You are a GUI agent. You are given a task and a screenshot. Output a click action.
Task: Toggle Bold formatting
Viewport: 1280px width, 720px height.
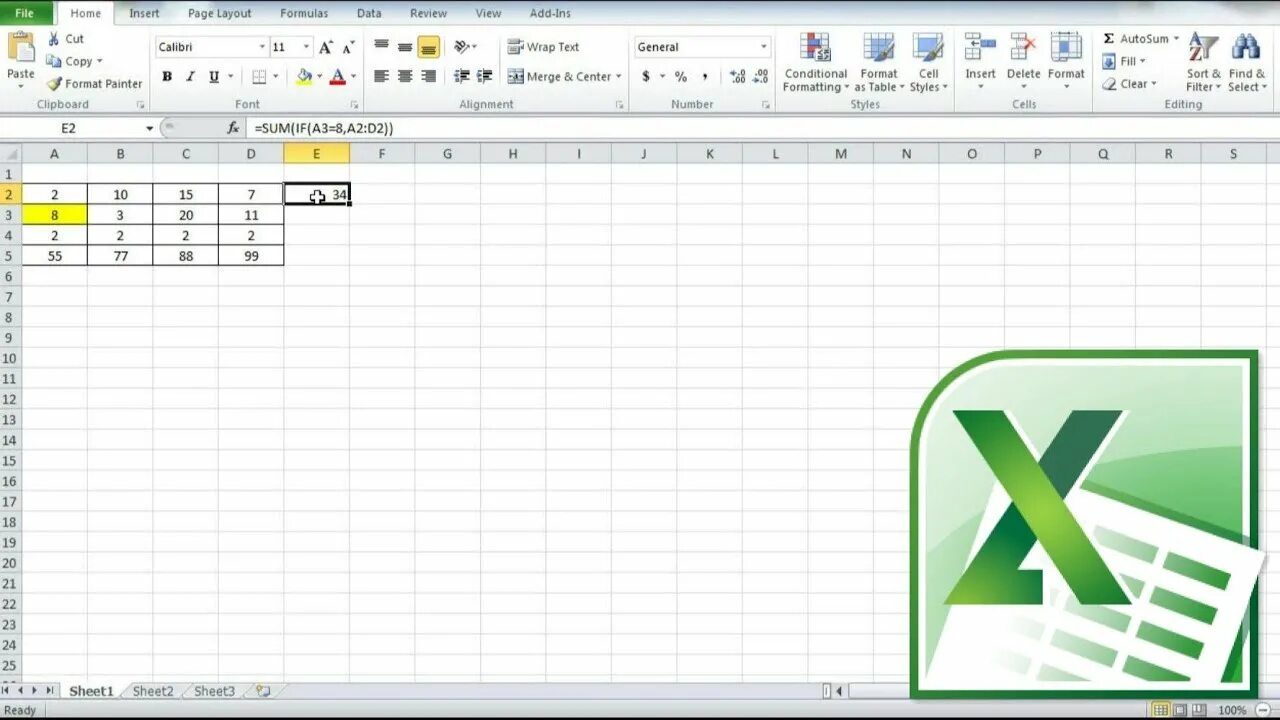pos(167,76)
